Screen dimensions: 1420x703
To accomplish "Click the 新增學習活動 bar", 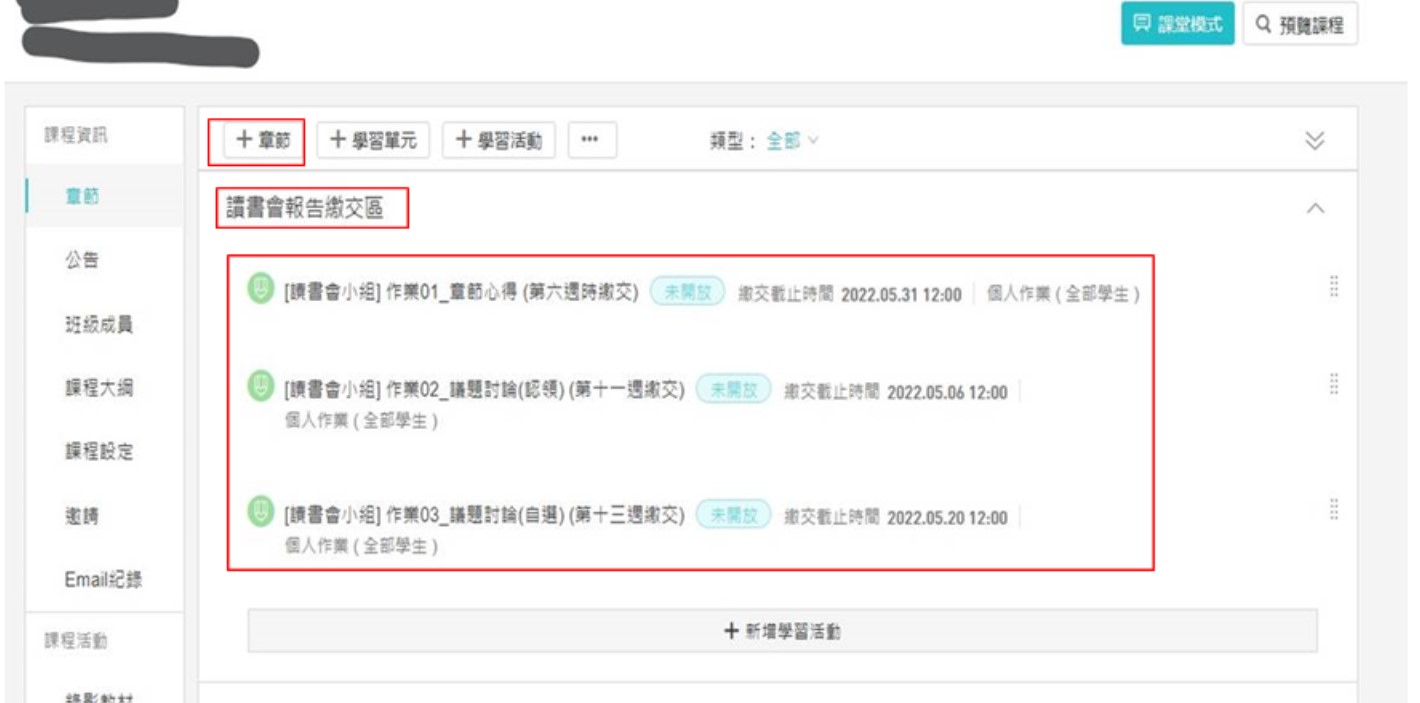I will pos(782,631).
